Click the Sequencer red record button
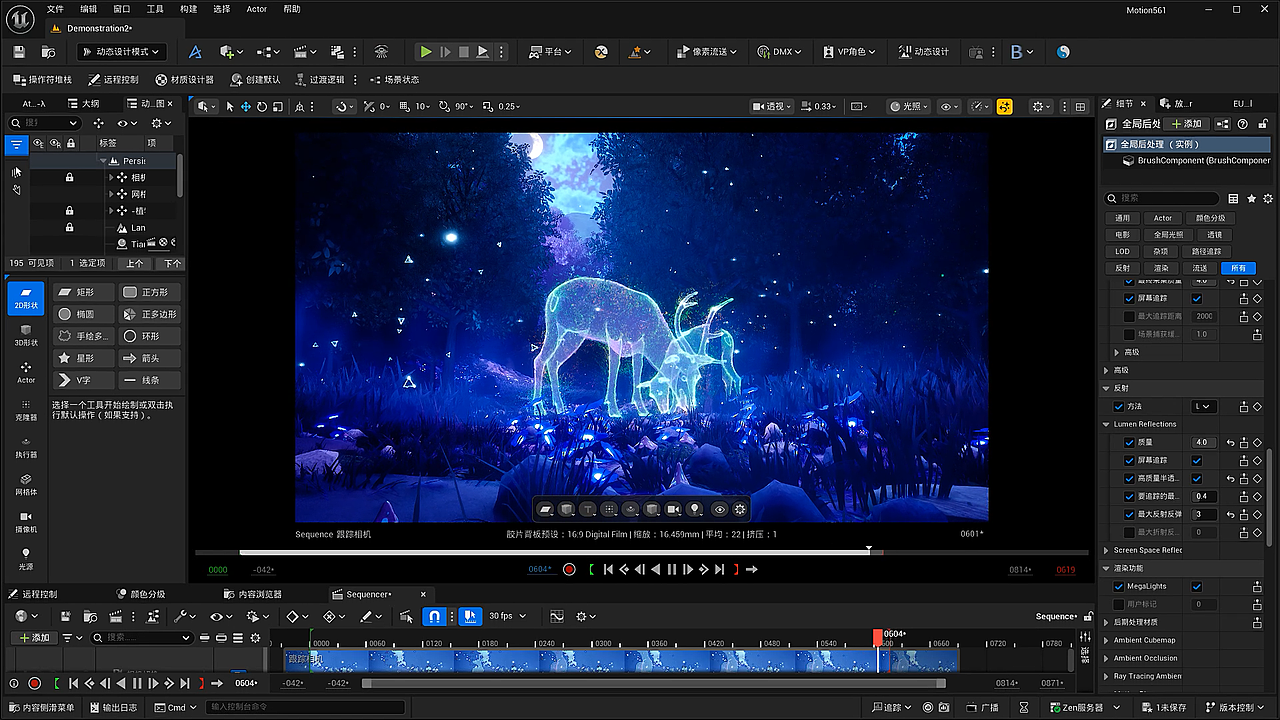The width and height of the screenshot is (1280, 720). 34,683
